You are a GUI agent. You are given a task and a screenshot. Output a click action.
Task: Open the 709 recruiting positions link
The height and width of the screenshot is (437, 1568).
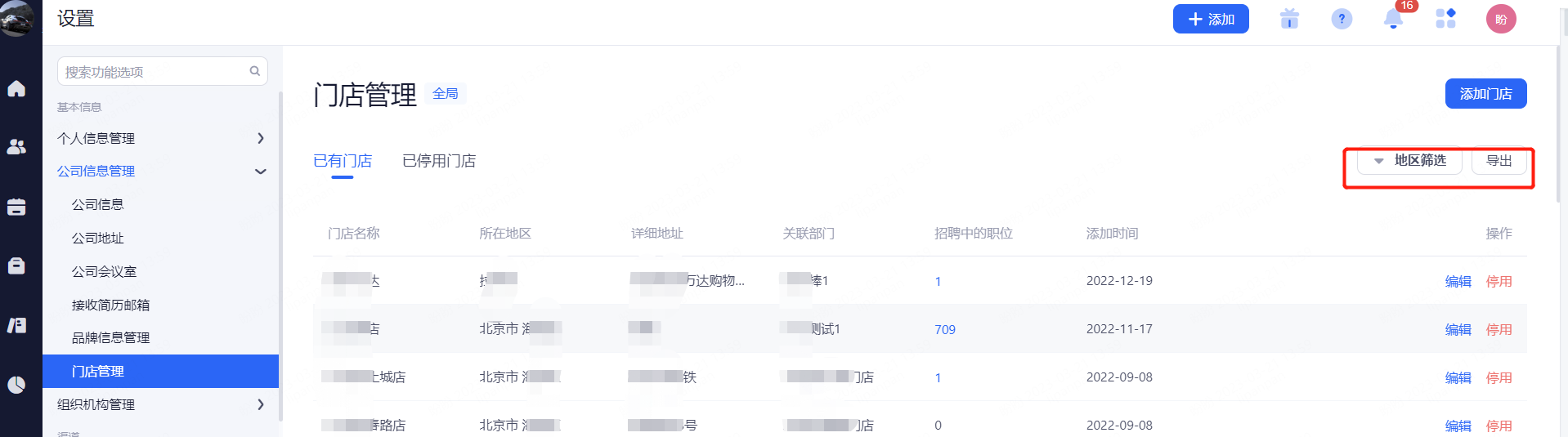(x=945, y=329)
